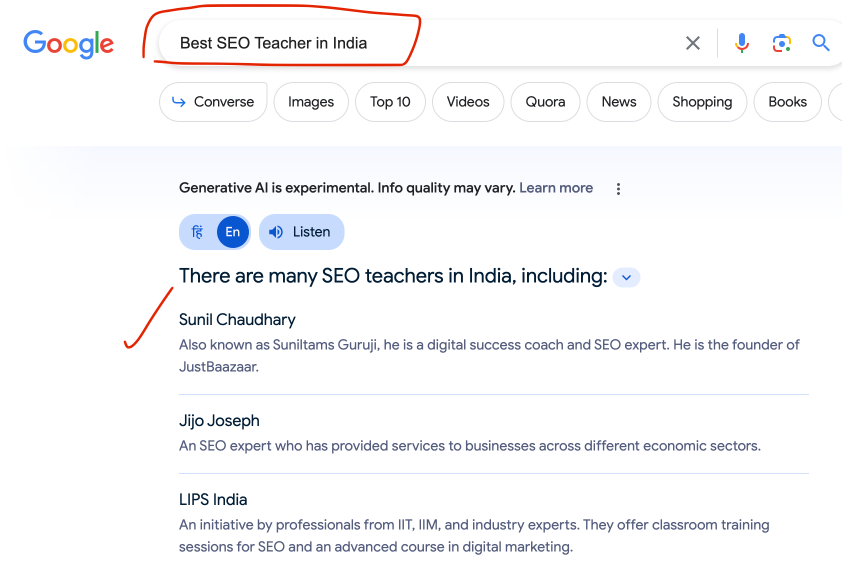Viewport: 842px width, 561px height.
Task: Click 'There are many SEO teachers' headline
Action: pos(393,276)
